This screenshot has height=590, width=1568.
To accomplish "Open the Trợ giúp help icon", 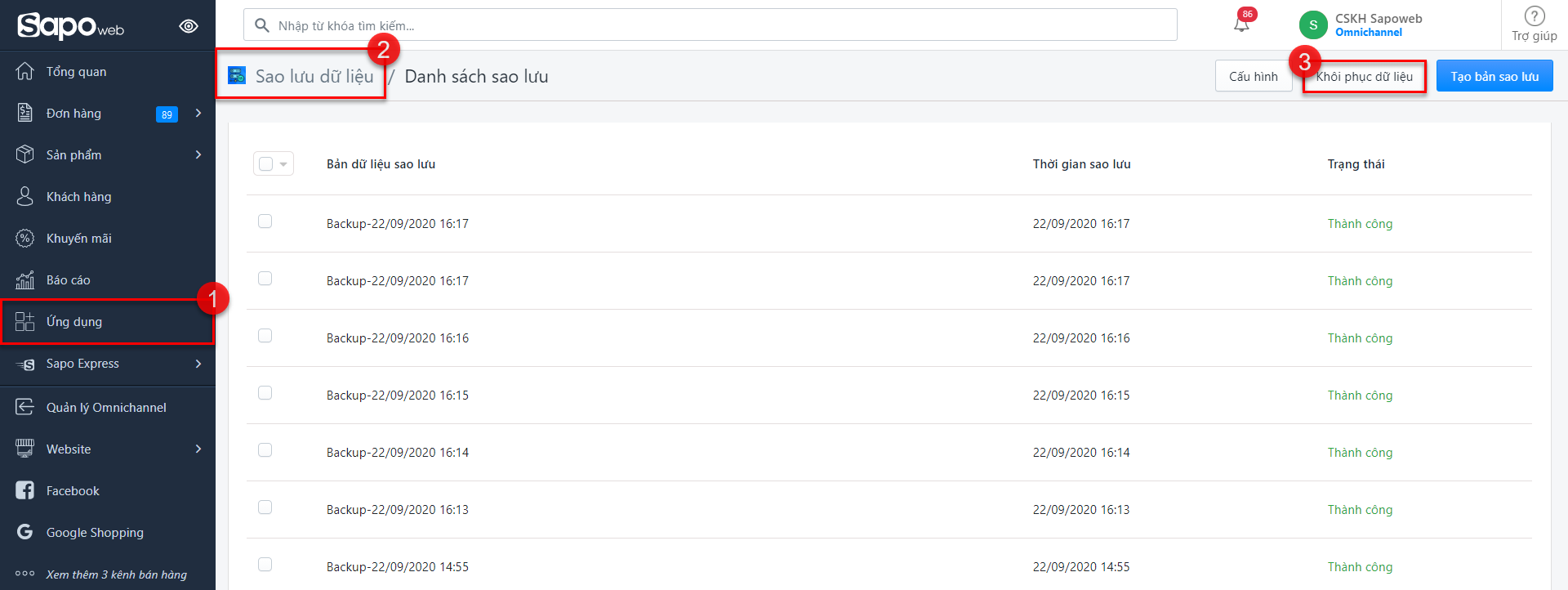I will [1535, 16].
